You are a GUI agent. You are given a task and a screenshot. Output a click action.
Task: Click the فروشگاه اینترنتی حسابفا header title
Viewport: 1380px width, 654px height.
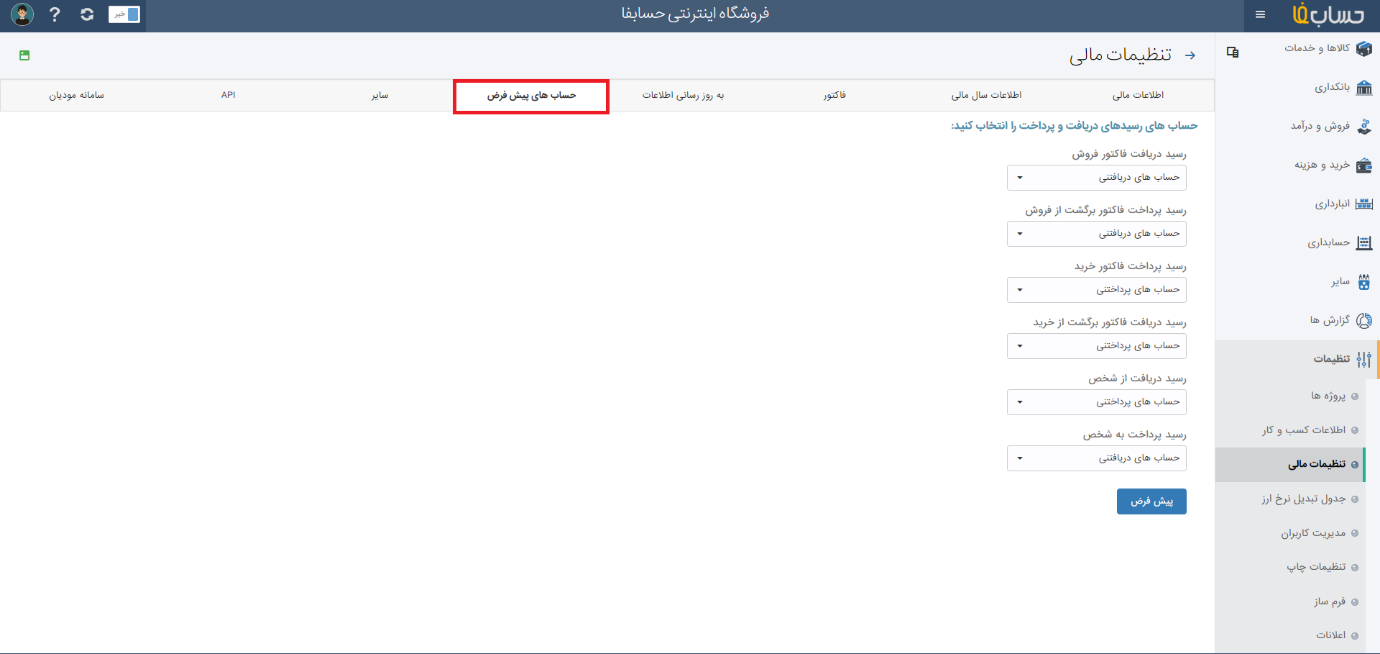tap(695, 15)
